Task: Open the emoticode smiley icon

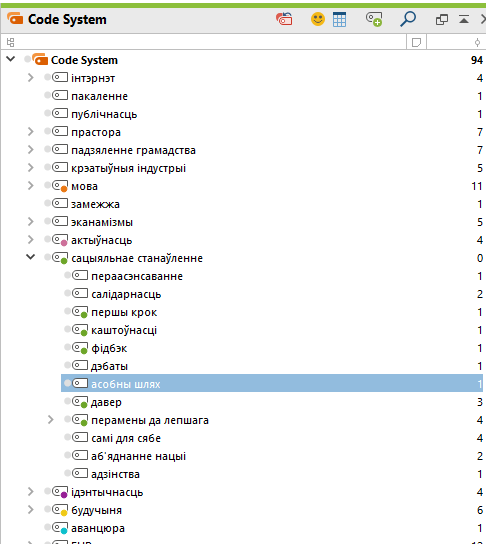Action: coord(317,19)
